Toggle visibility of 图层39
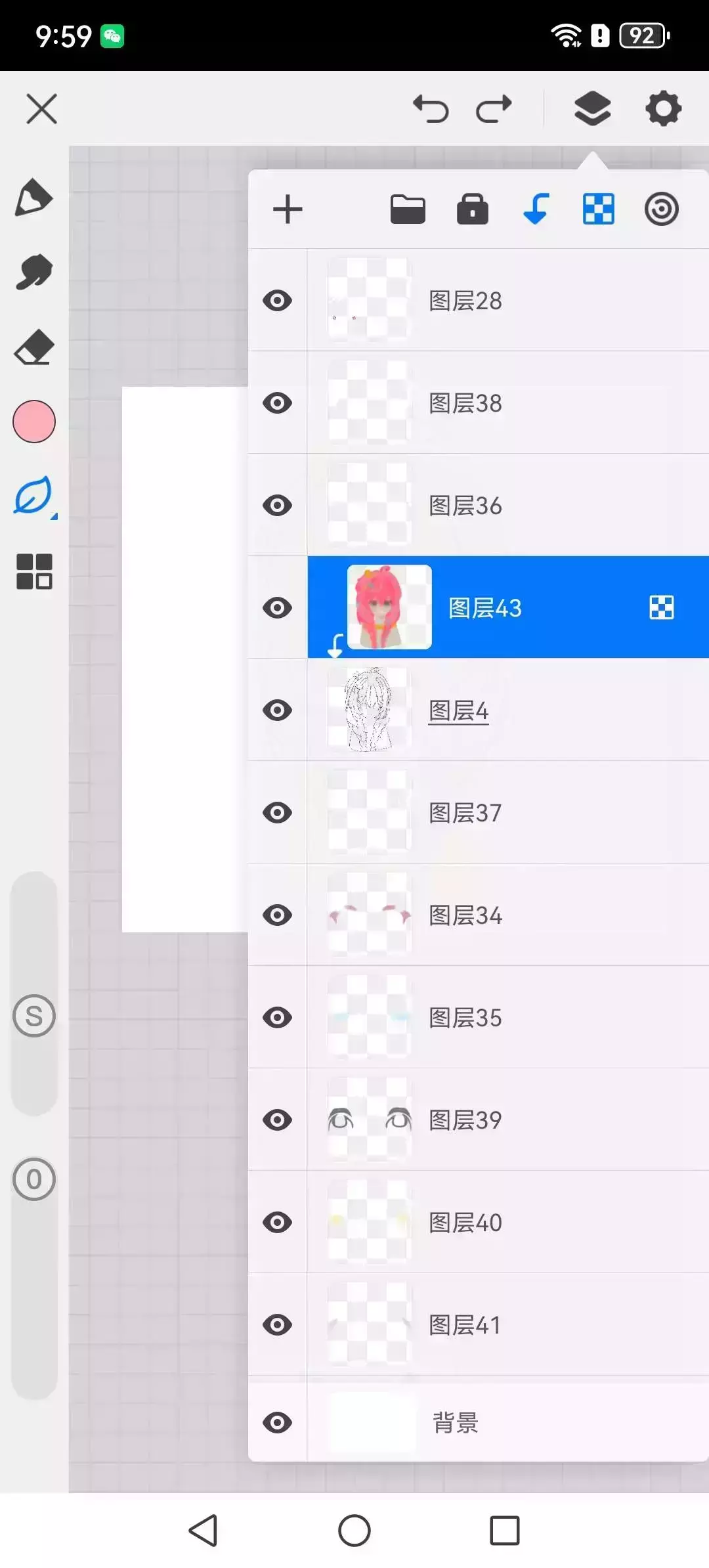709x1568 pixels. coord(277,1120)
